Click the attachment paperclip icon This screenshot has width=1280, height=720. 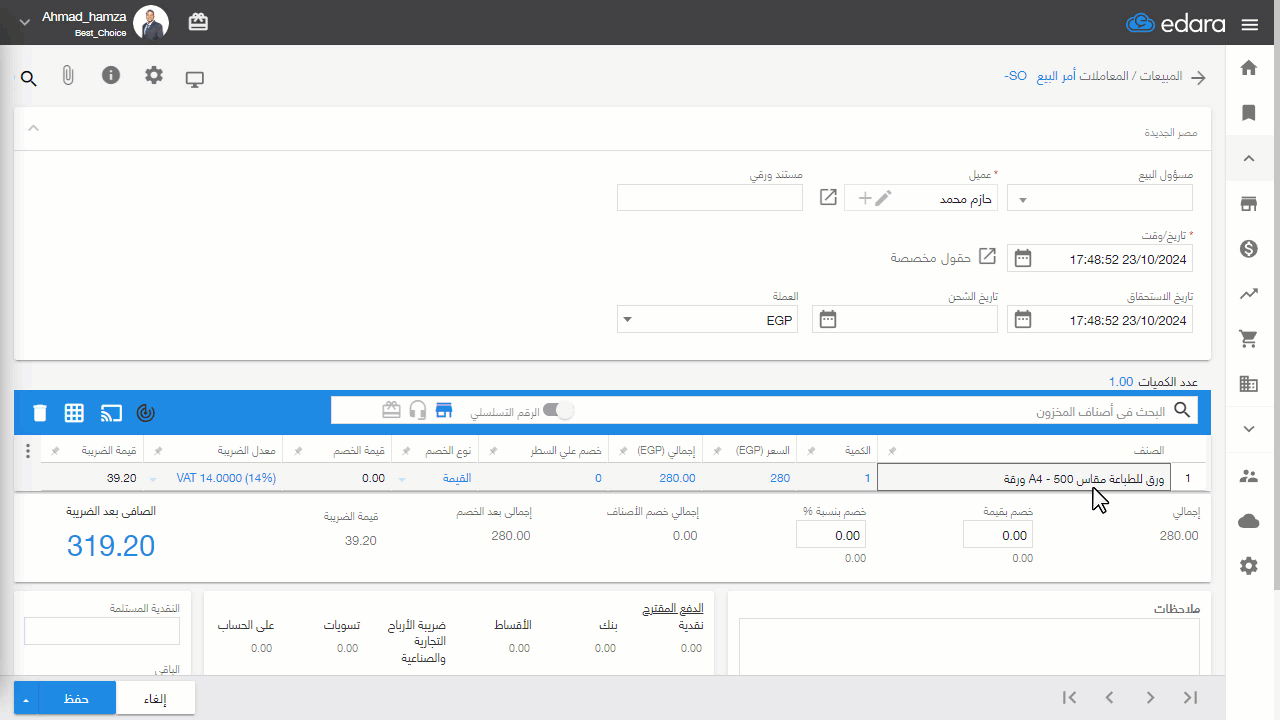(x=68, y=75)
